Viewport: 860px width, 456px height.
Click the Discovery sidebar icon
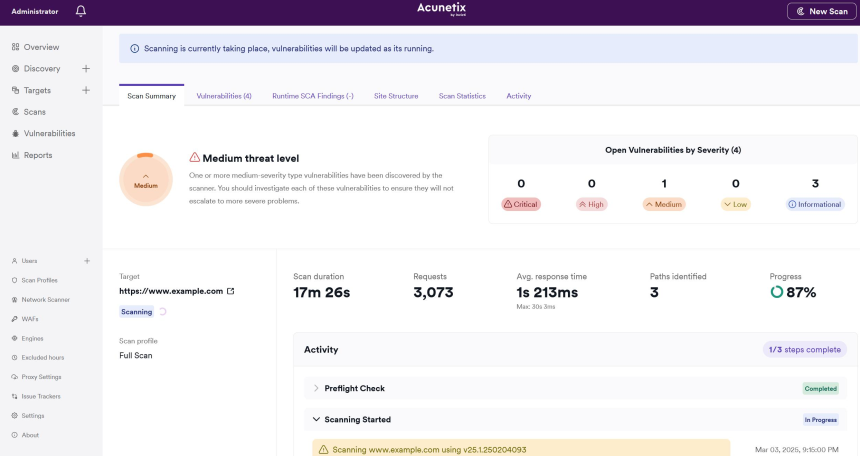[15, 69]
